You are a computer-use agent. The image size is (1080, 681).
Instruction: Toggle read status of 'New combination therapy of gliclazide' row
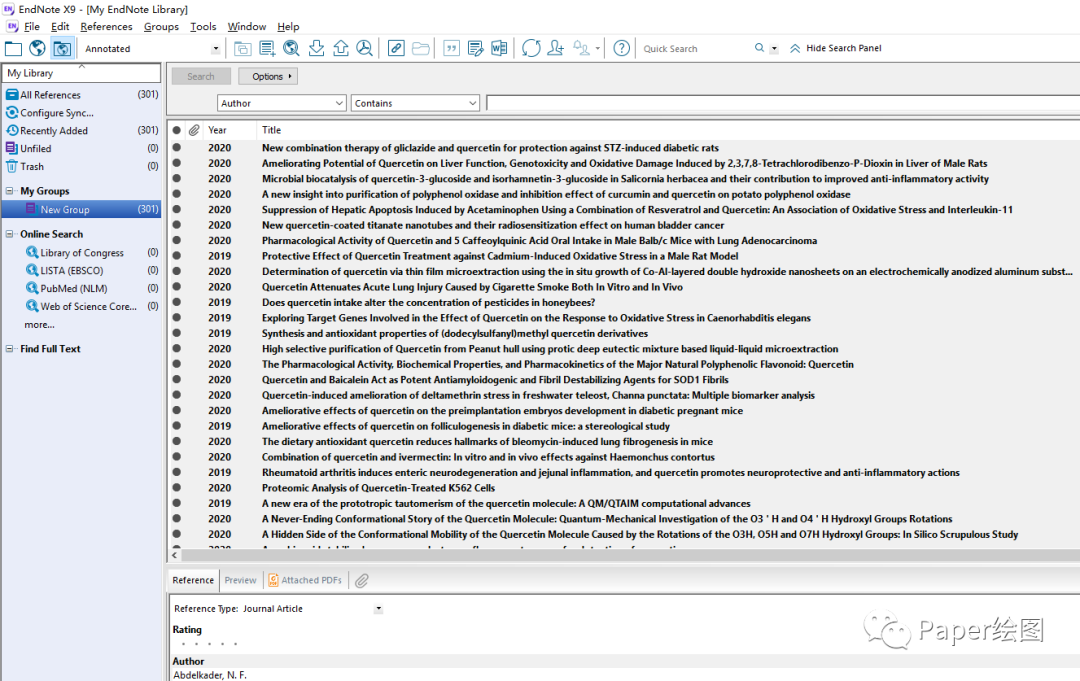pos(177,147)
